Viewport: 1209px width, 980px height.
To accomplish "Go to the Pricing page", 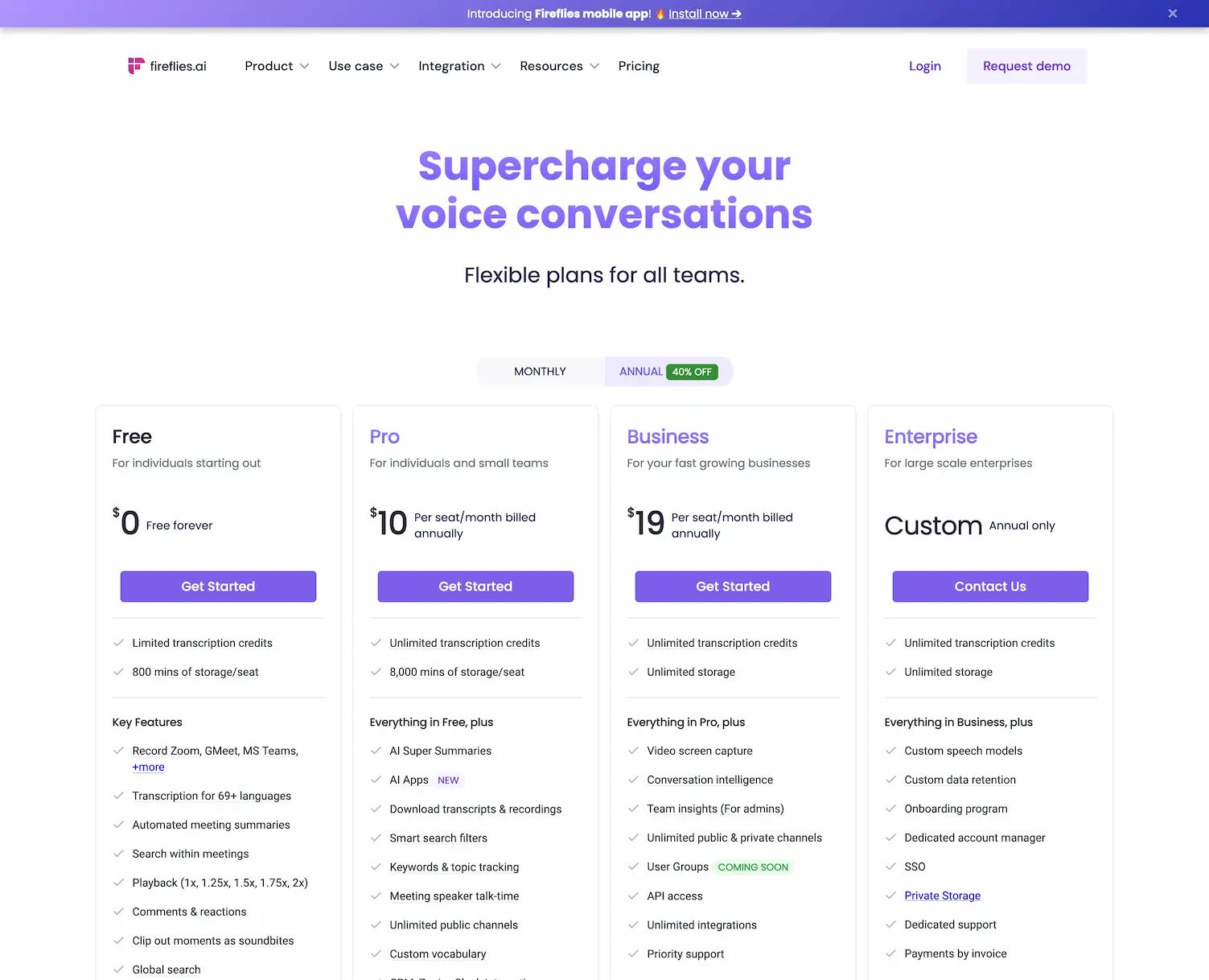I will (639, 66).
